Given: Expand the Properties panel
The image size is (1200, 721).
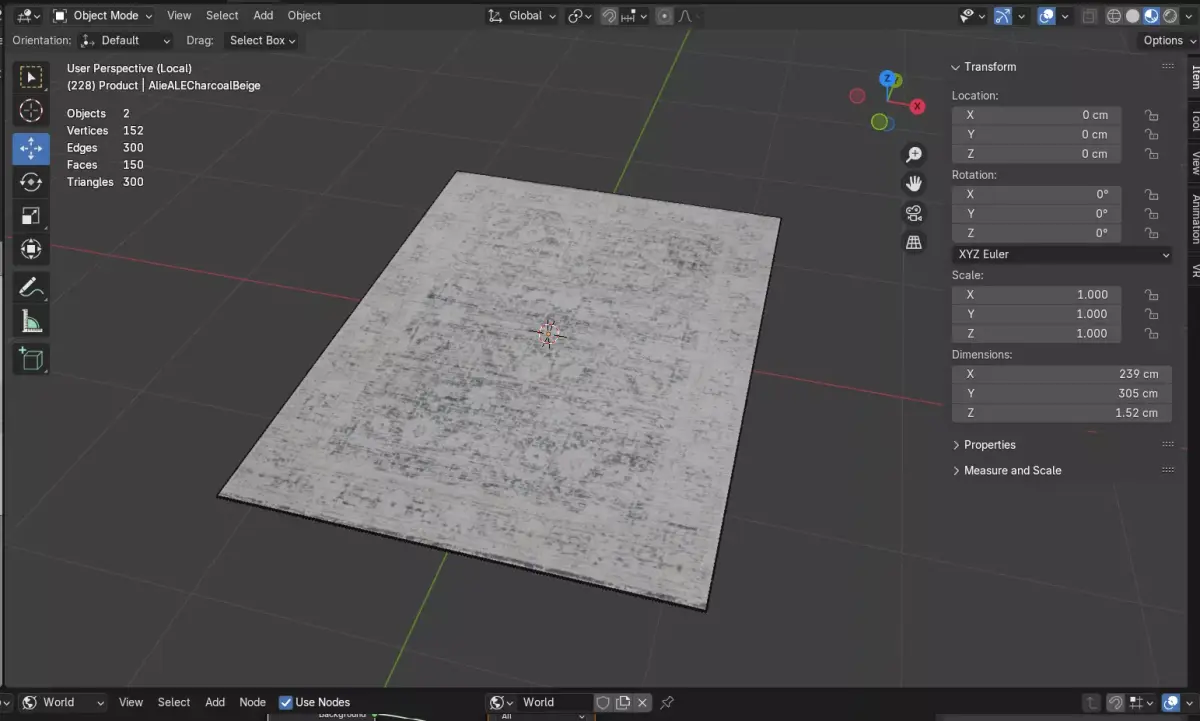Looking at the screenshot, I should tap(984, 445).
